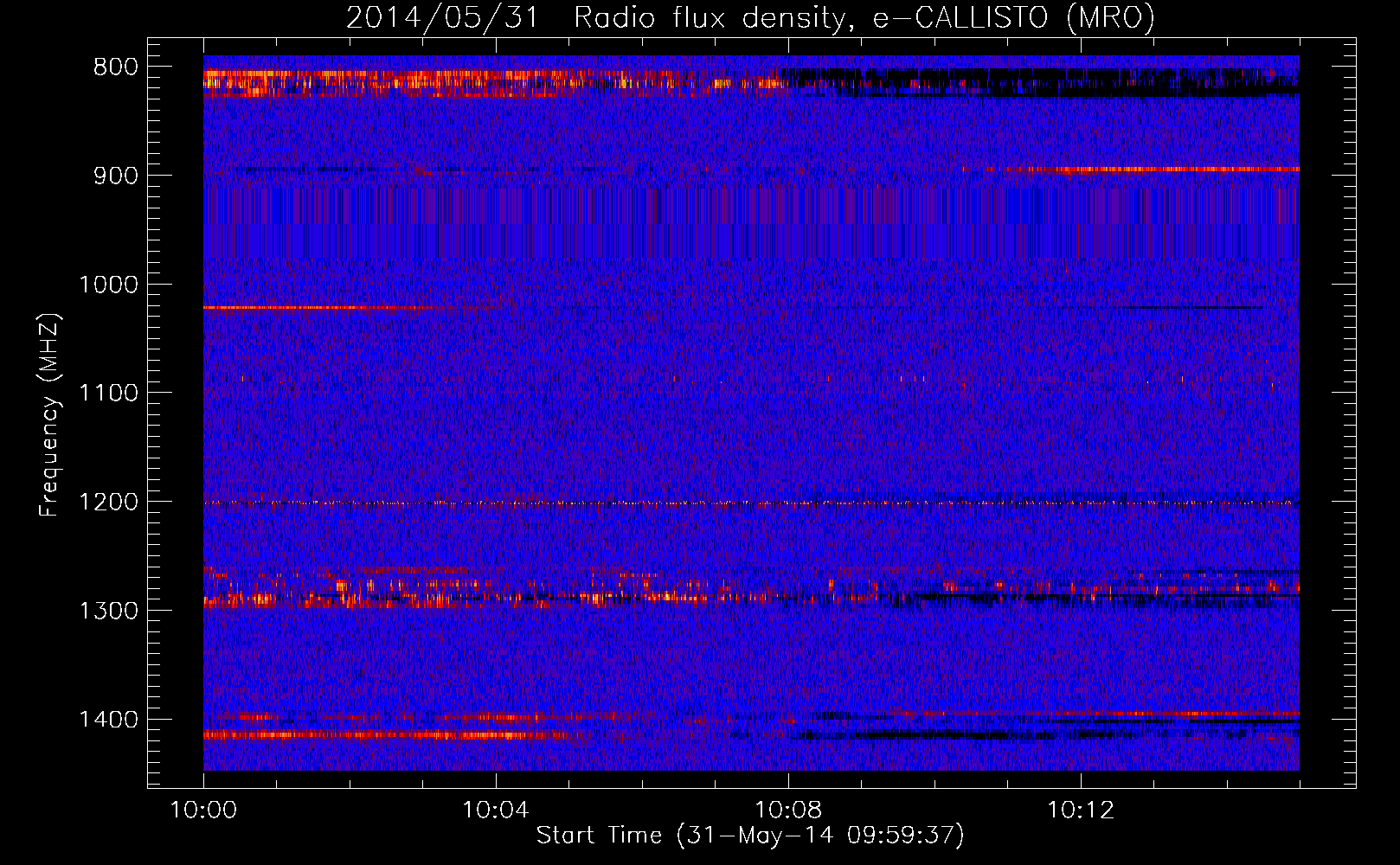Click the 10:12 time tick label

[x=1081, y=811]
